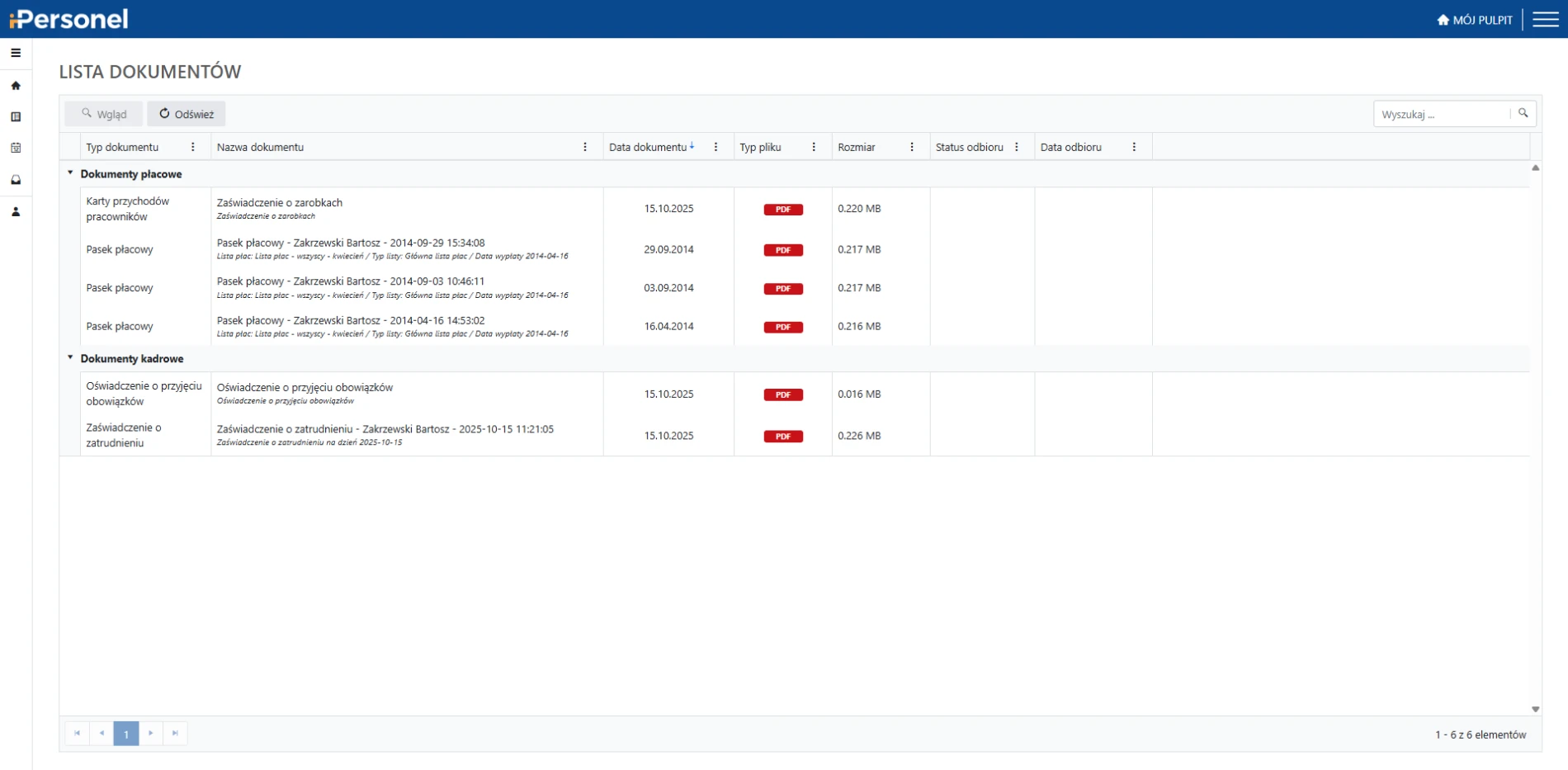Click the search magnifier icon
This screenshot has height=770, width=1568.
coord(1523,113)
